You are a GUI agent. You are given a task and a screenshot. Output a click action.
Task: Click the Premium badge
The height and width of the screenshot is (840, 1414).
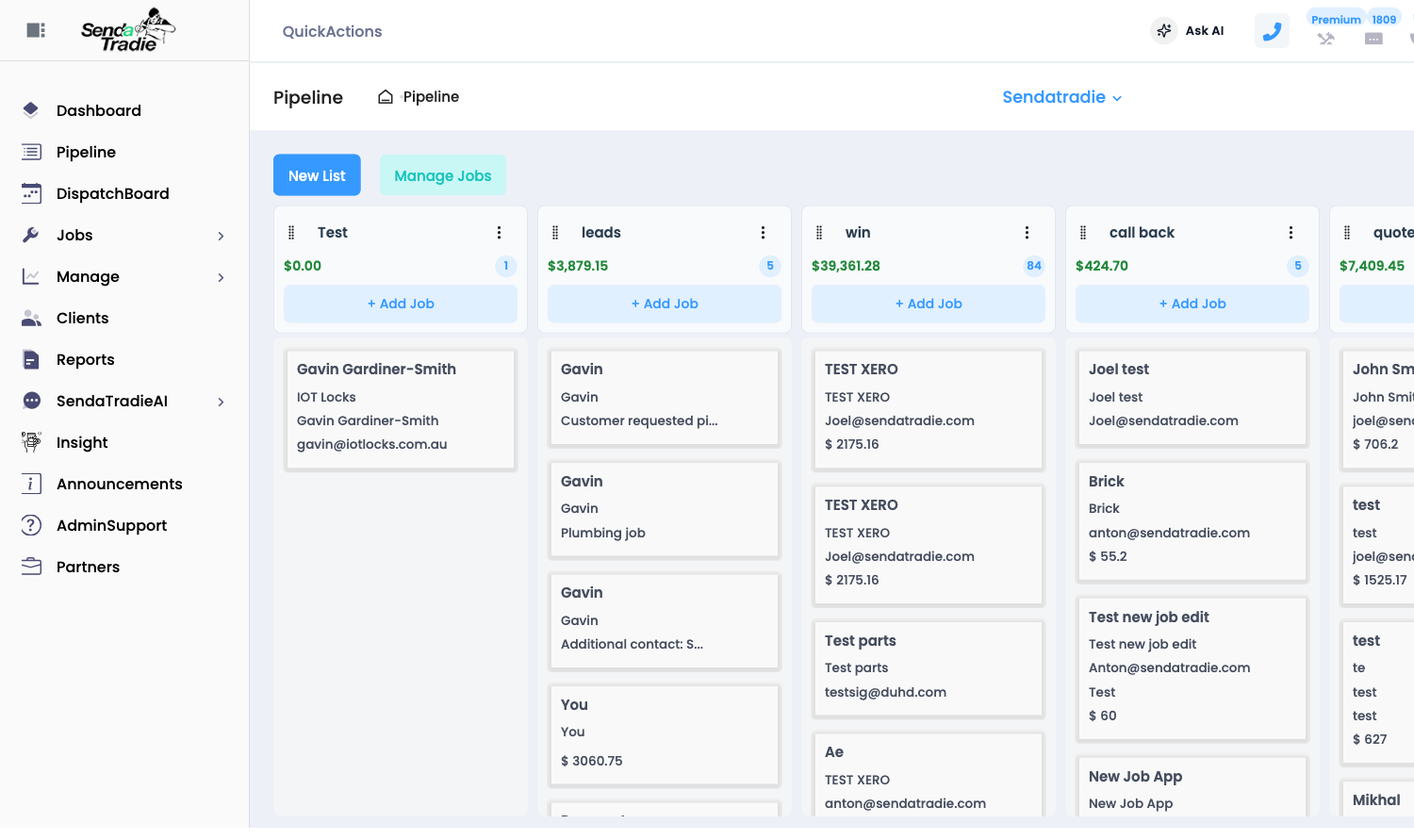[x=1336, y=19]
